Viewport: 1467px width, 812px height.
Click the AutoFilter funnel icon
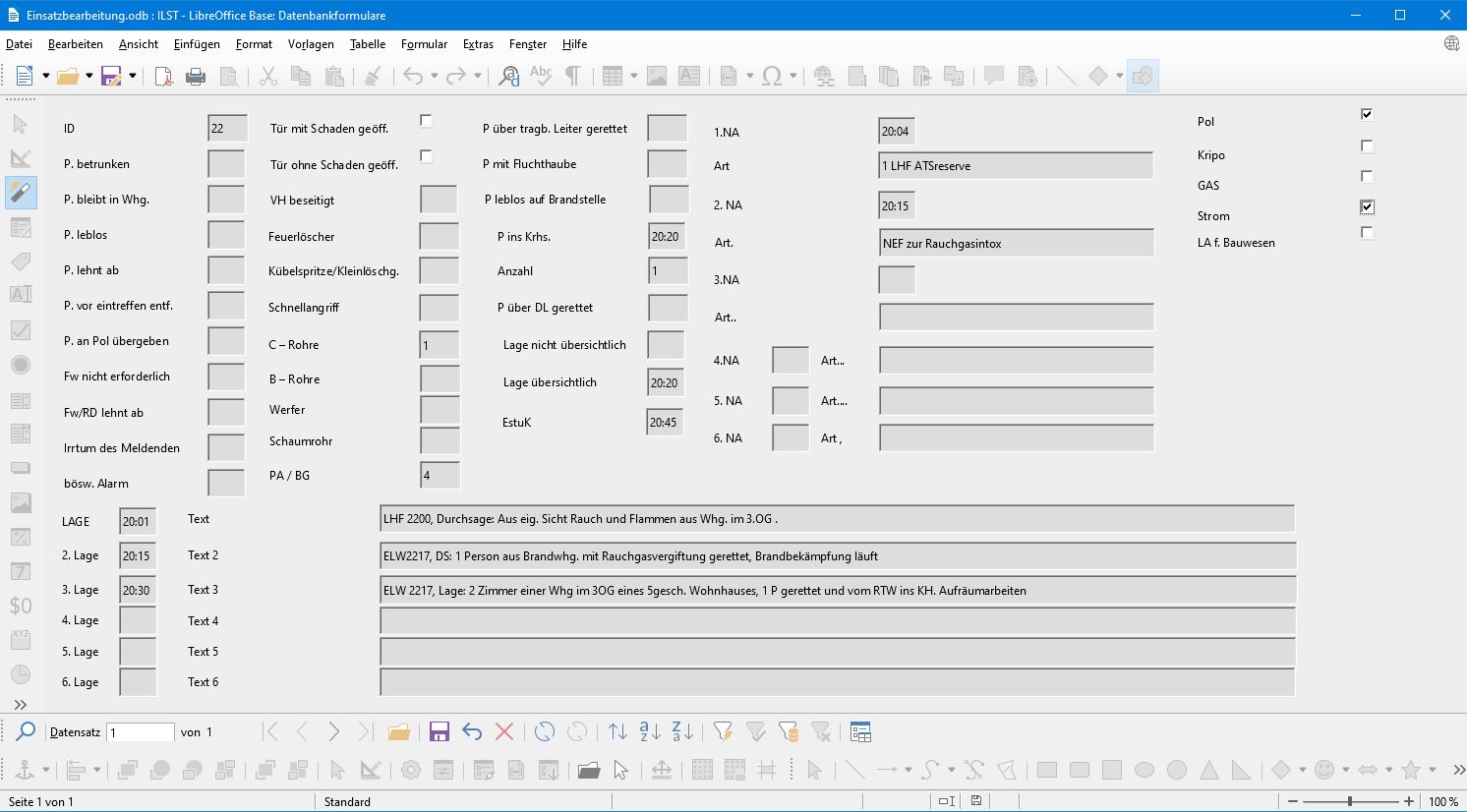coord(723,732)
